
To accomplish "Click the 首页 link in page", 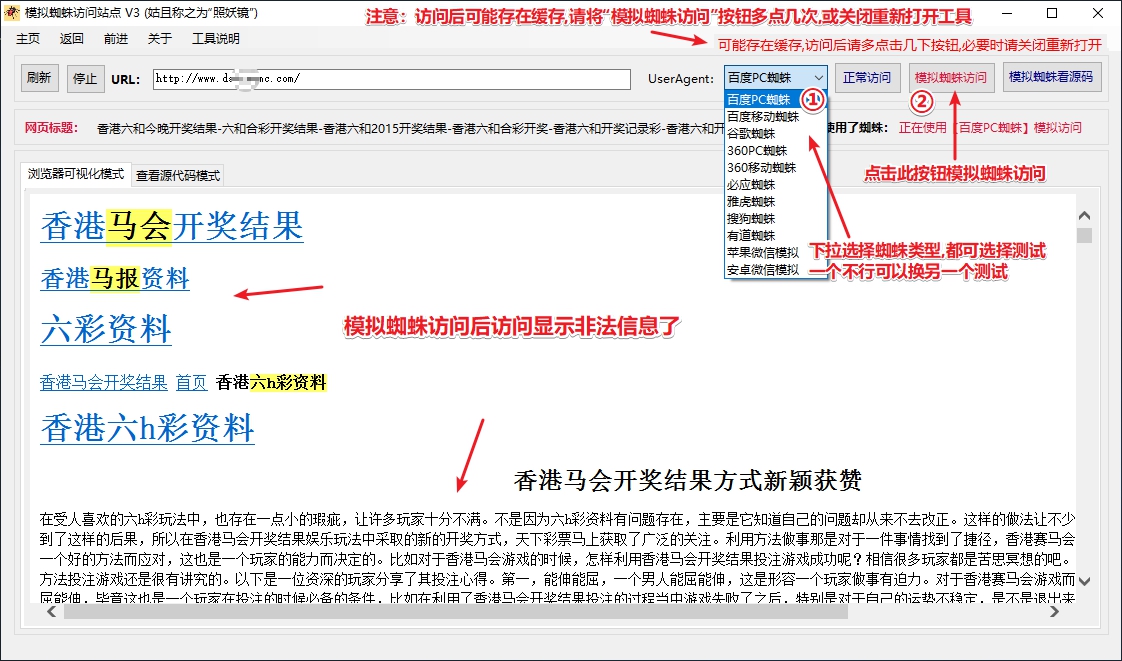I will 191,382.
